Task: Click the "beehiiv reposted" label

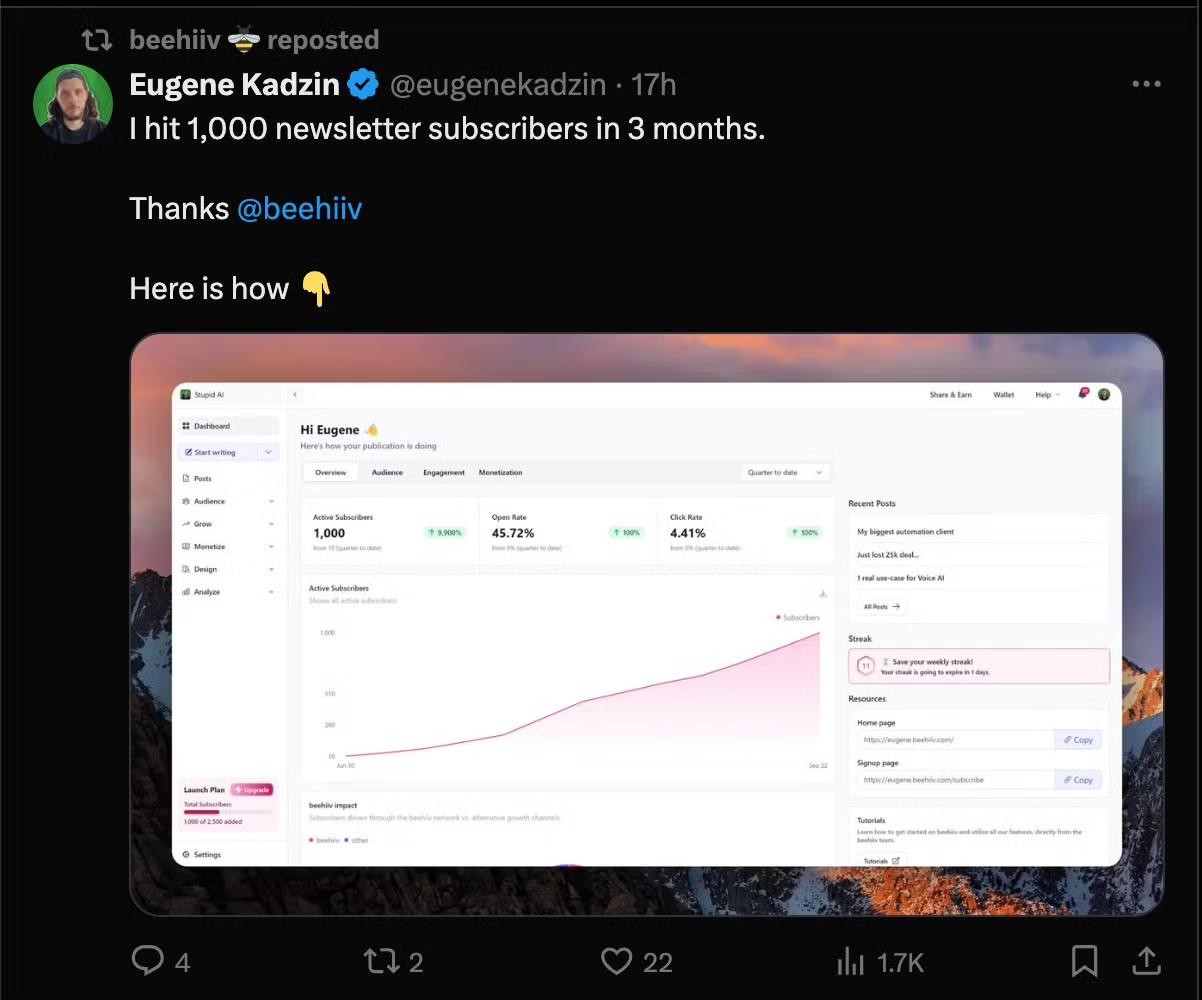Action: point(254,40)
